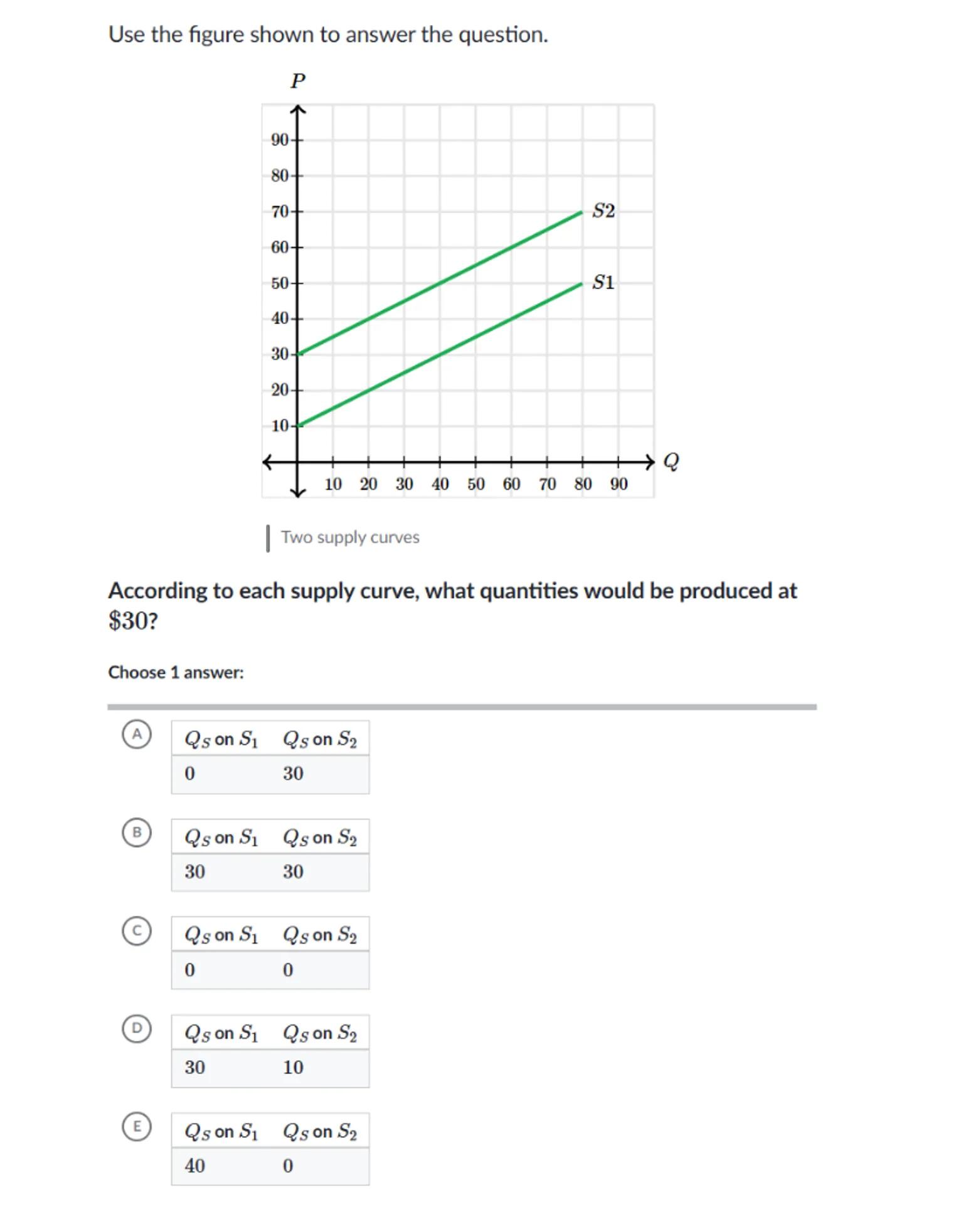The image size is (971, 1232).
Task: Click the answer table showing 0 and 30
Action: (x=270, y=757)
